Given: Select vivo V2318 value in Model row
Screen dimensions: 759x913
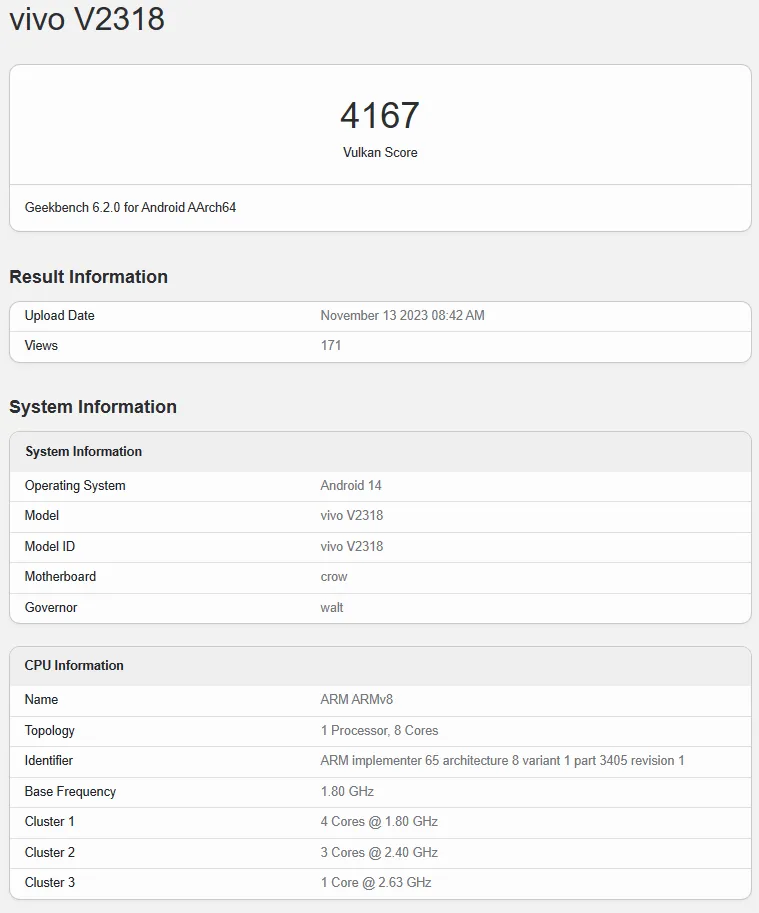Looking at the screenshot, I should pos(352,516).
